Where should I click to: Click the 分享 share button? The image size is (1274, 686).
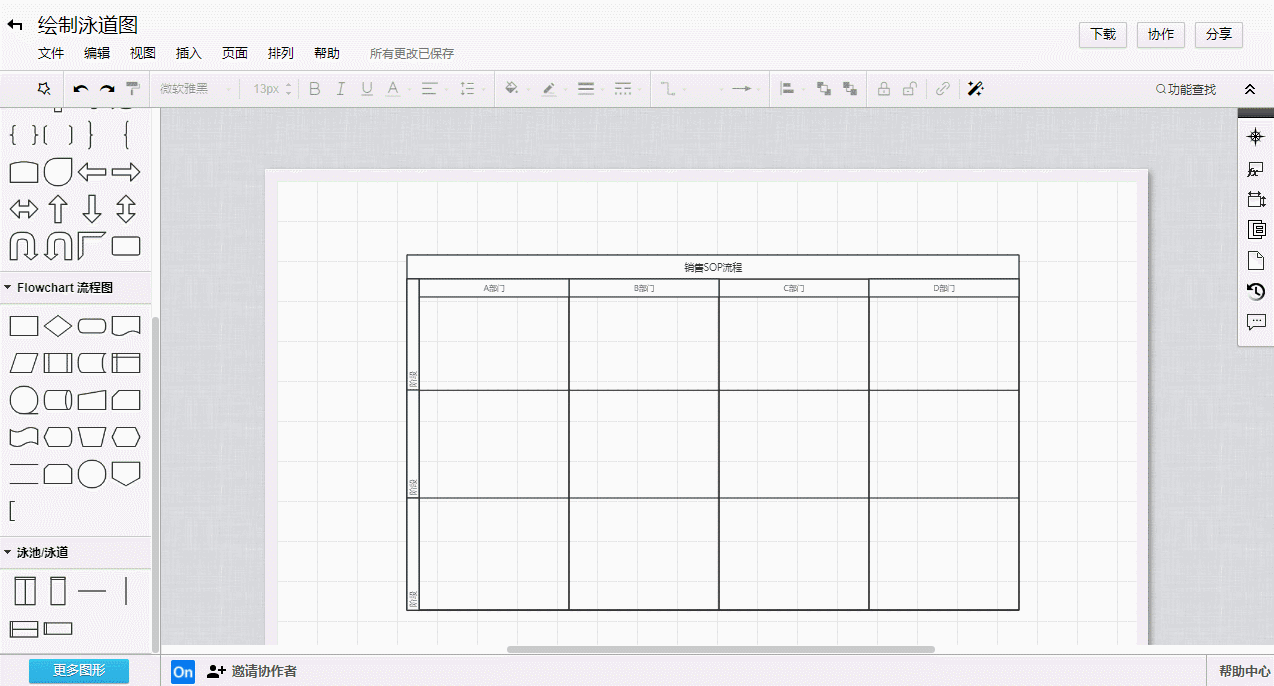tap(1219, 34)
